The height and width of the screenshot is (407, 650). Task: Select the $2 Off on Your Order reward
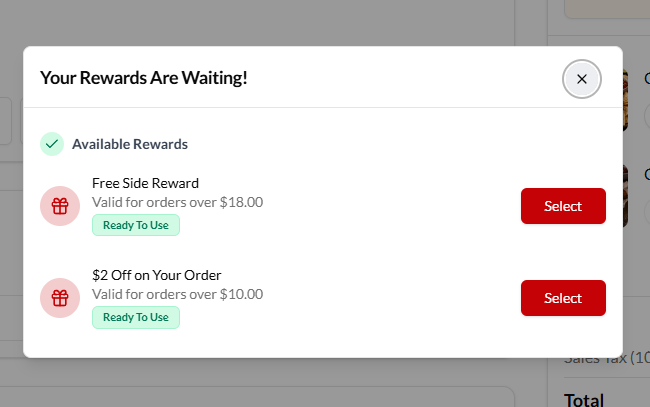tap(563, 298)
